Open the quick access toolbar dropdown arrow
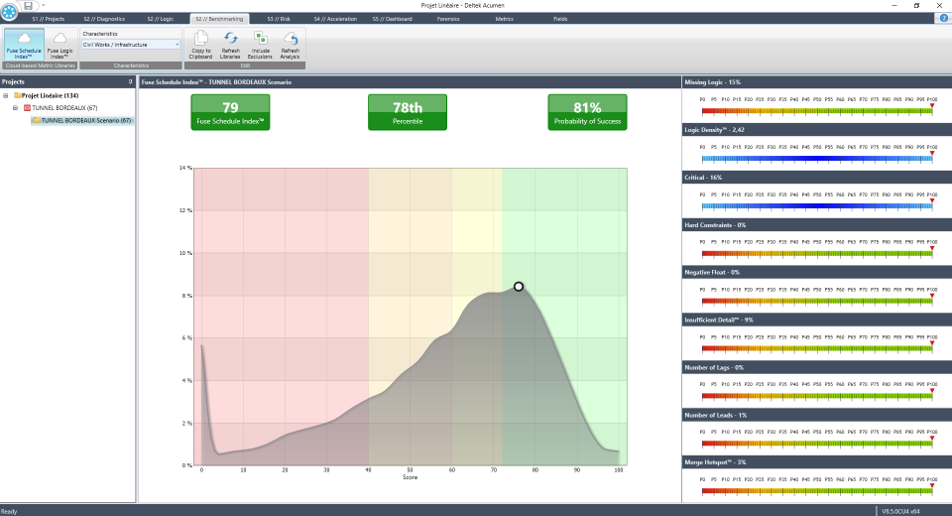This screenshot has height=516, width=952. 43,5
